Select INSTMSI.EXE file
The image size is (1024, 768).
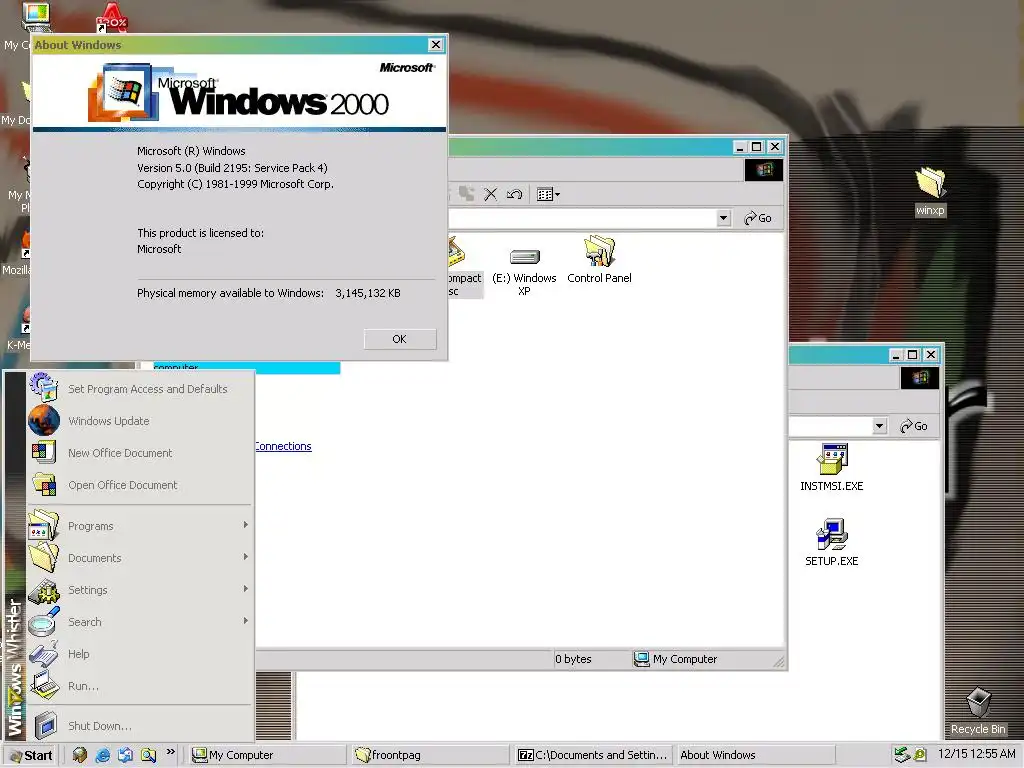[x=831, y=468]
